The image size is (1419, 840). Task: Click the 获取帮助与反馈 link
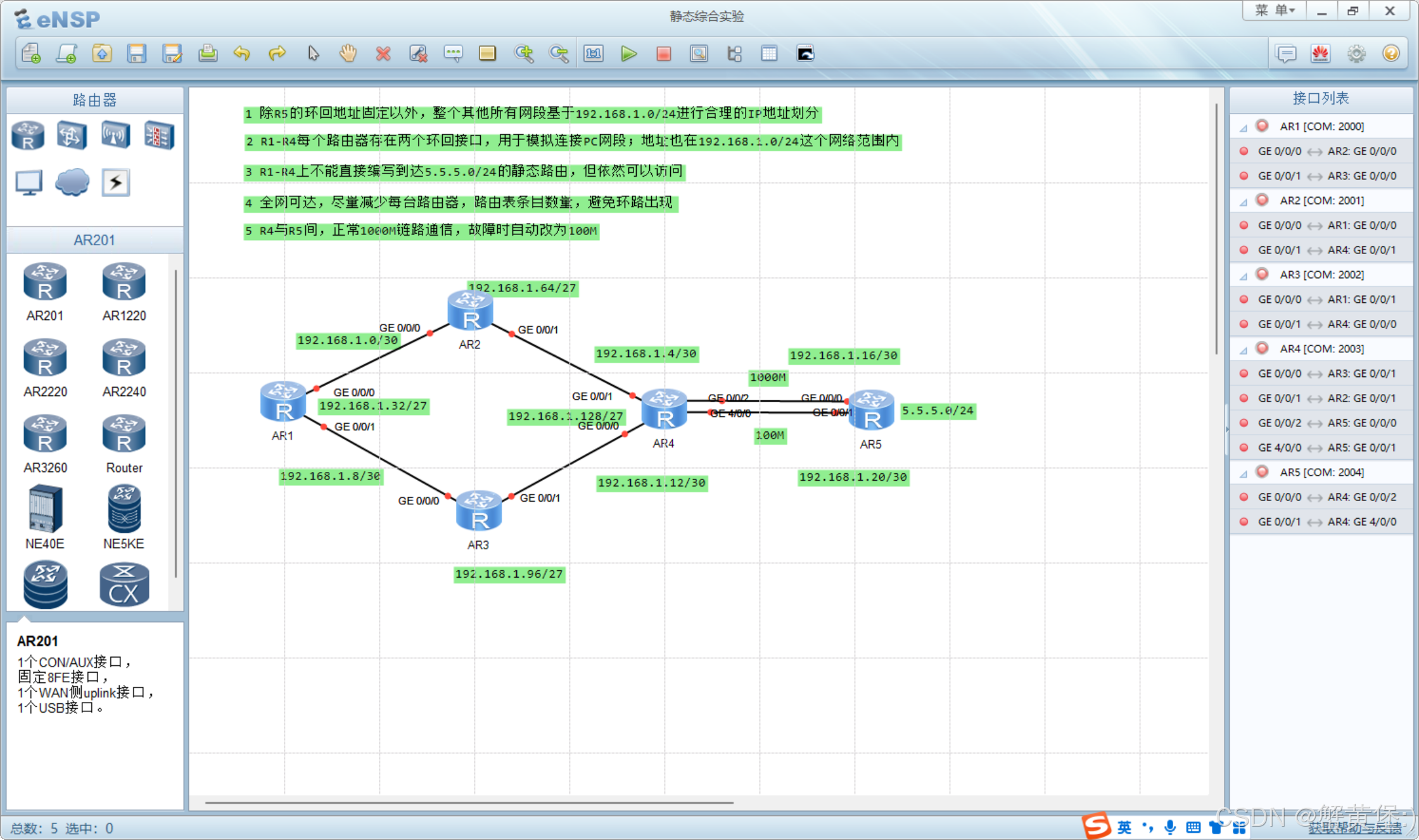point(1354,827)
